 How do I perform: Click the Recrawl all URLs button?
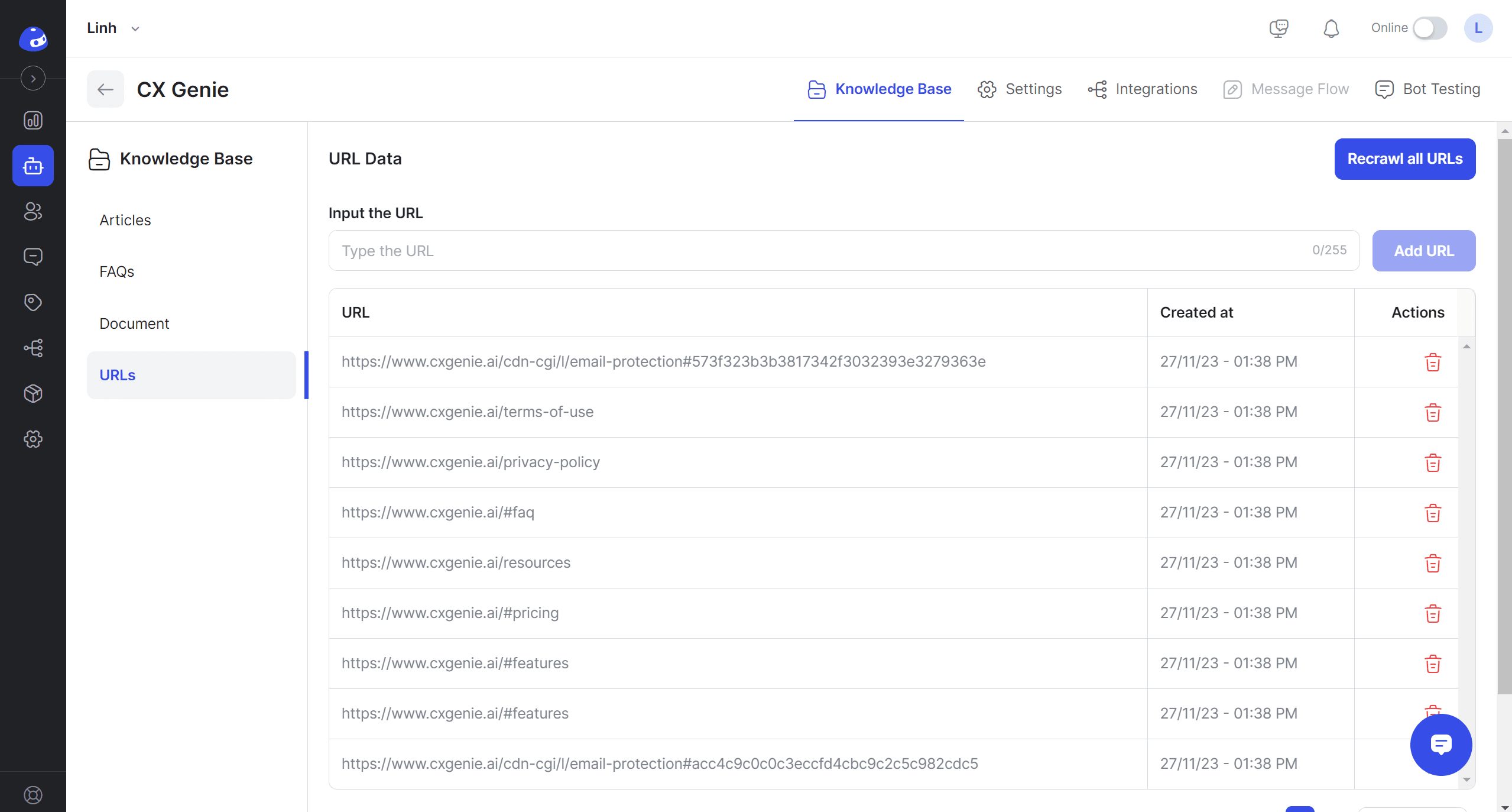(x=1404, y=159)
